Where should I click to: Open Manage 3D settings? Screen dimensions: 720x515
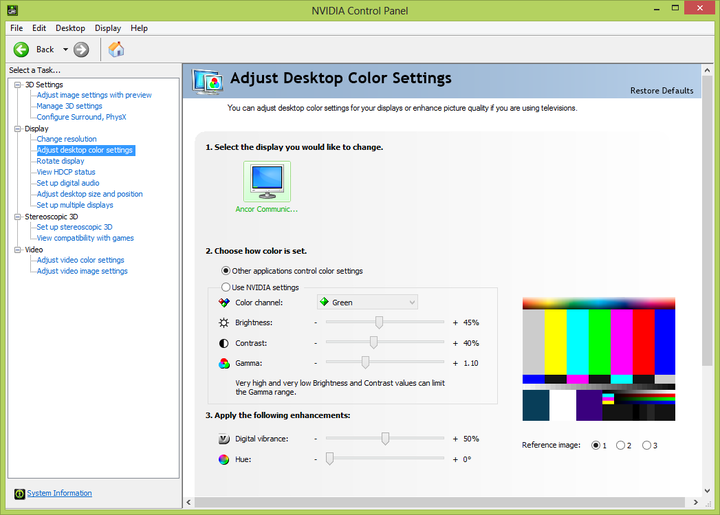point(69,106)
